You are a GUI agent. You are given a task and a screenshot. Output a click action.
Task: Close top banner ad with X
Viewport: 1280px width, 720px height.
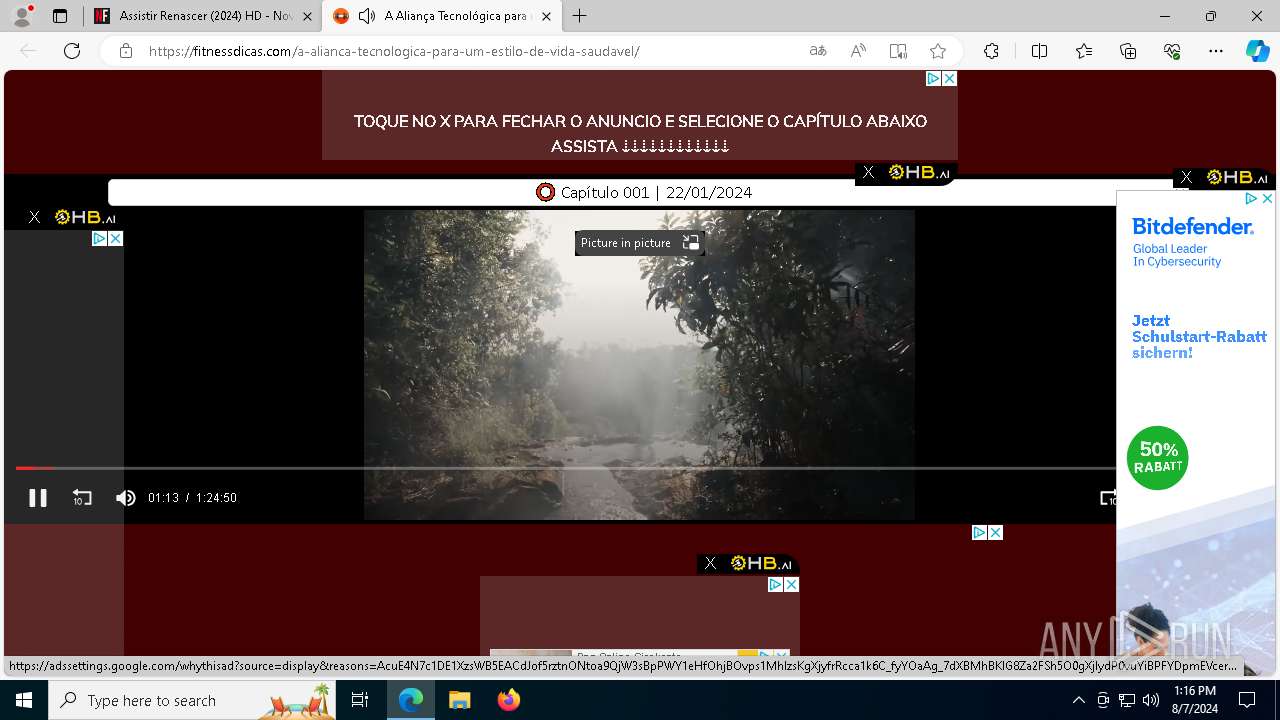click(x=949, y=78)
